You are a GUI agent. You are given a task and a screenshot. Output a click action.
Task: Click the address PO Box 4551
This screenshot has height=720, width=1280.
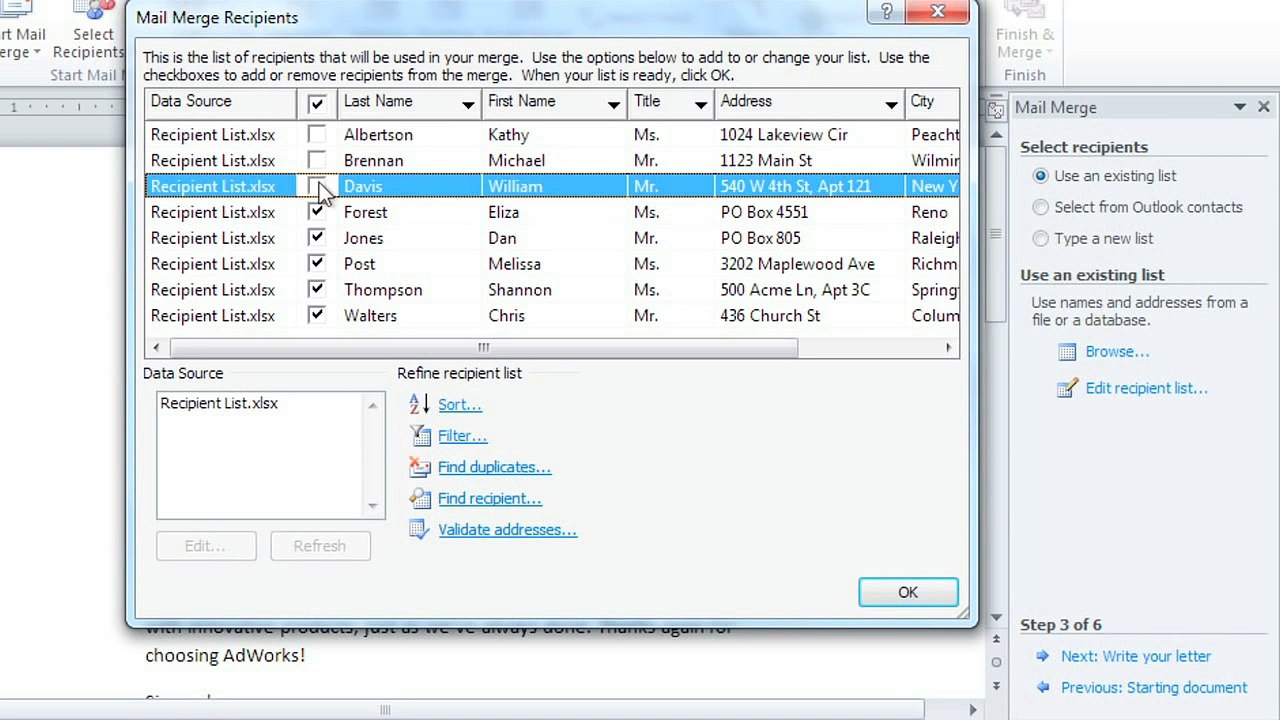pos(764,212)
